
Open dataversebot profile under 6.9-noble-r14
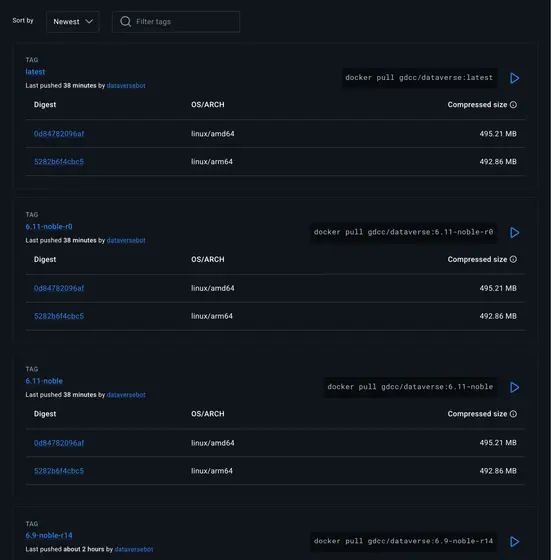(134, 549)
